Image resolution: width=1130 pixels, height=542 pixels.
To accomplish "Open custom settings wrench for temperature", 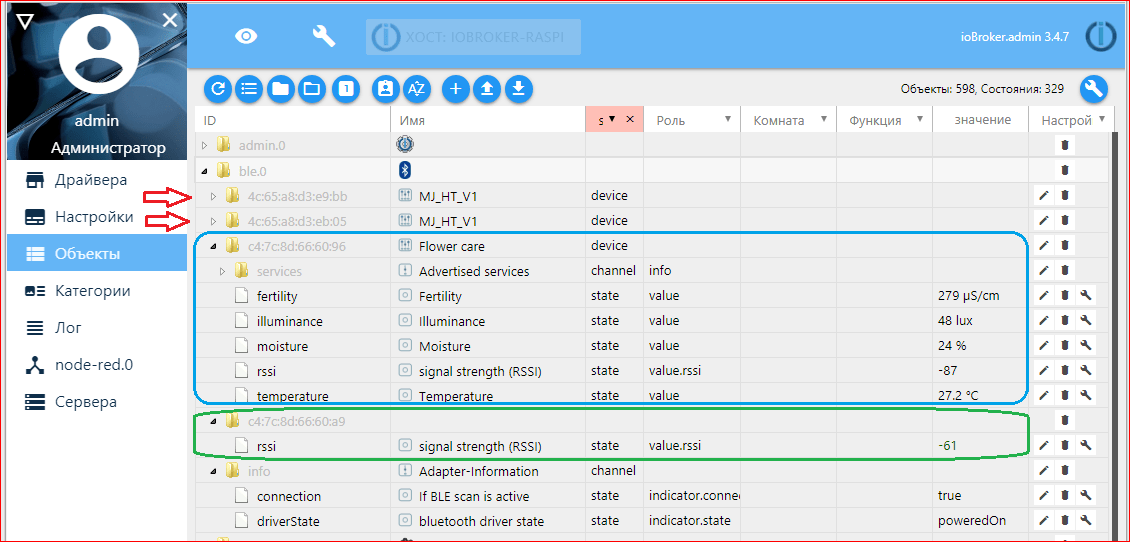I will 1086,395.
